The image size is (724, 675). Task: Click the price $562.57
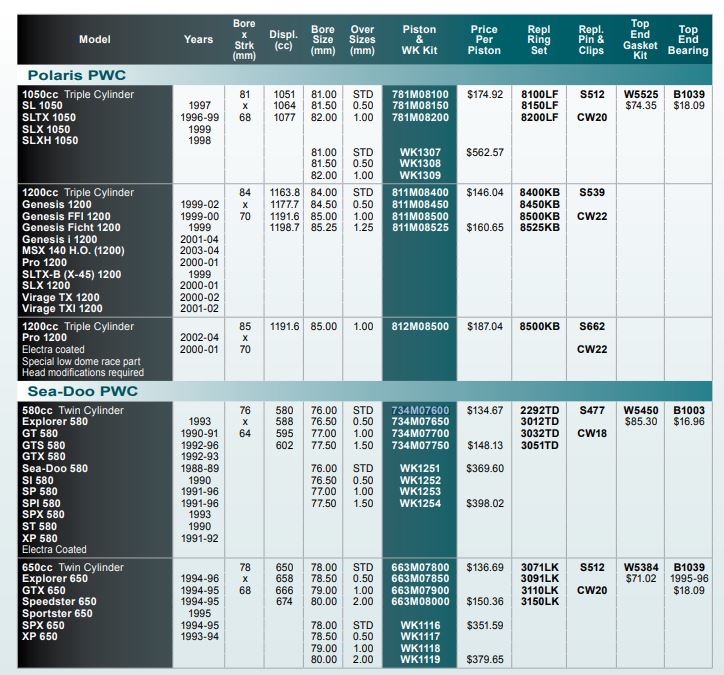click(x=485, y=152)
